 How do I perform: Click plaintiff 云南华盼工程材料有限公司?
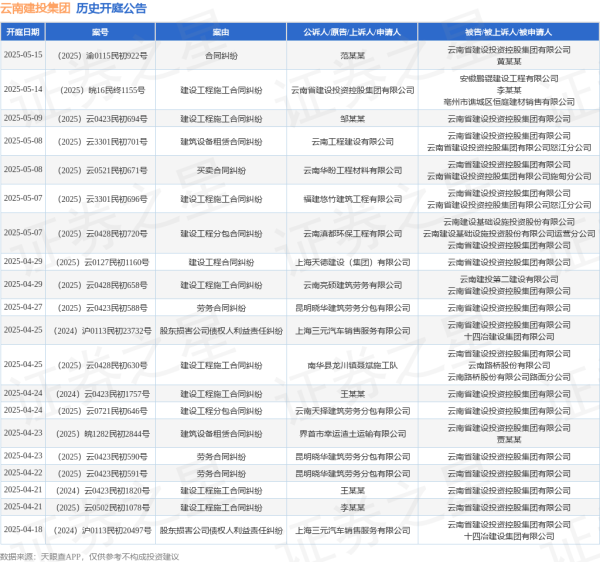pos(352,171)
